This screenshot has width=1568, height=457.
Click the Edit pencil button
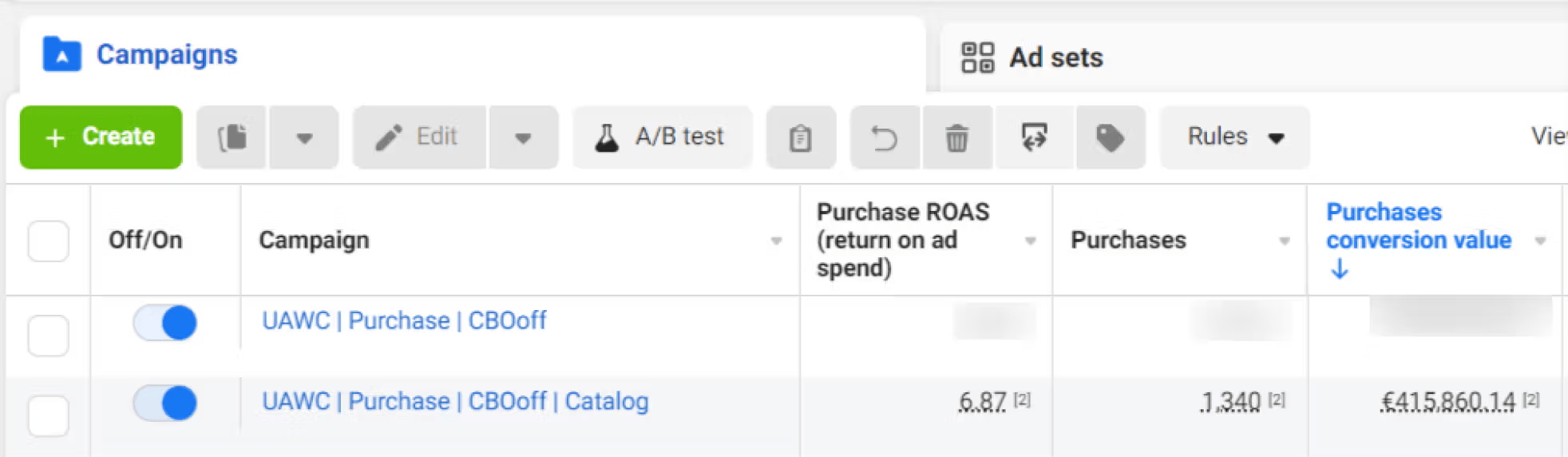pyautogui.click(x=419, y=137)
